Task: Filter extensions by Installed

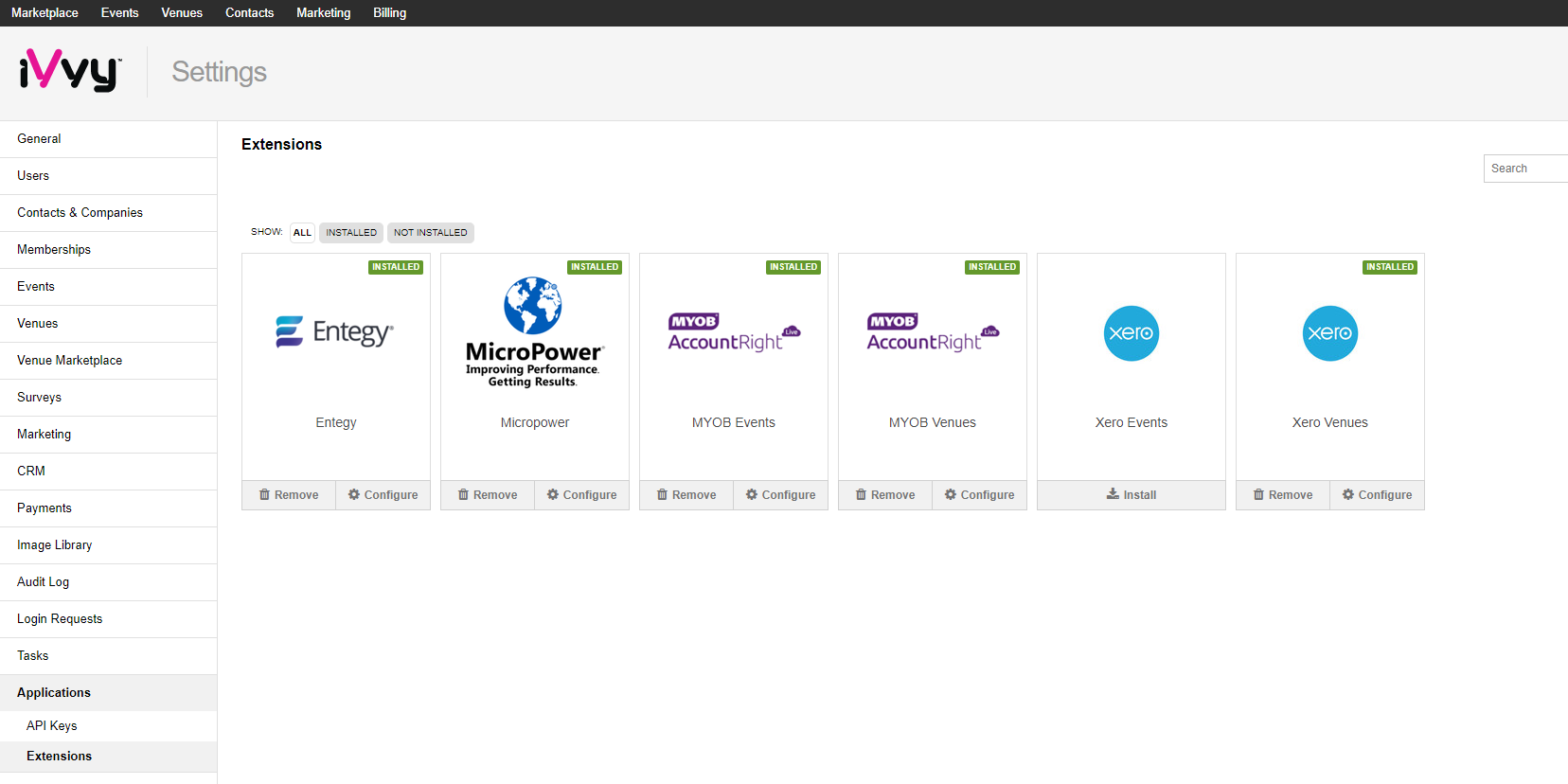Action: (351, 233)
